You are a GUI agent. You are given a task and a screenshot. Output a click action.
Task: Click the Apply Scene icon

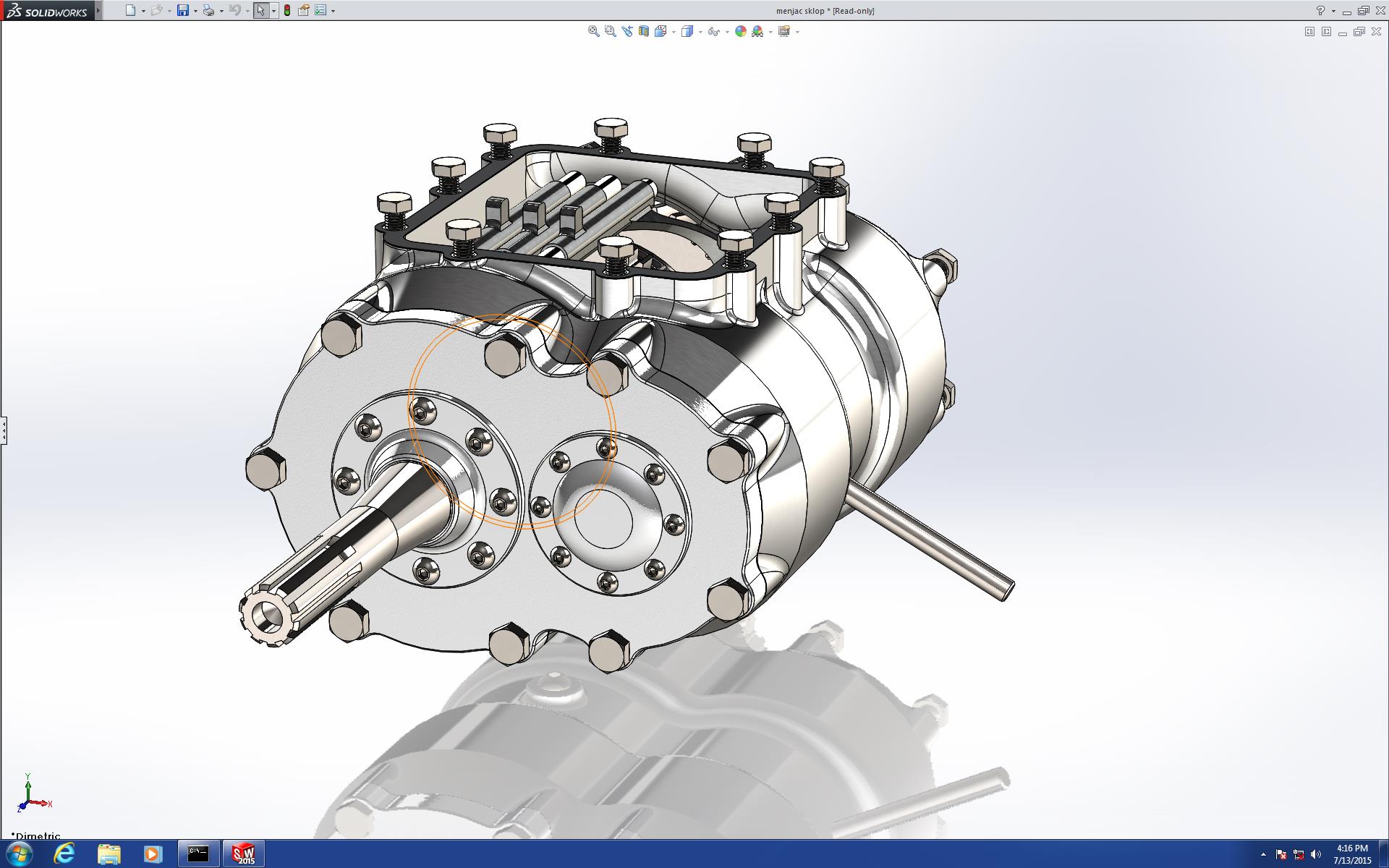click(x=757, y=31)
